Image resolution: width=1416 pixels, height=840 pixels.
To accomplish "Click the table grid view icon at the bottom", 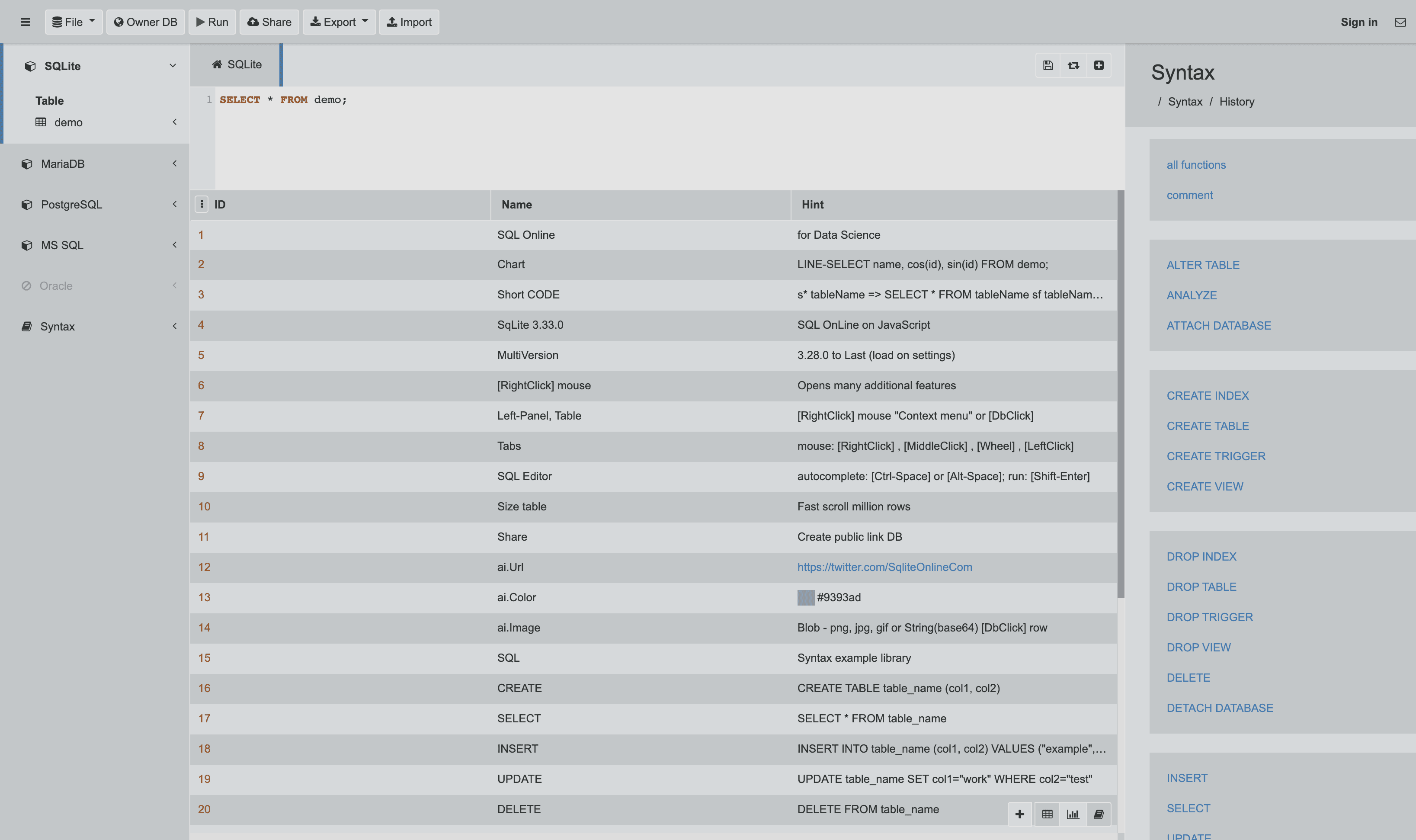I will pos(1047,814).
